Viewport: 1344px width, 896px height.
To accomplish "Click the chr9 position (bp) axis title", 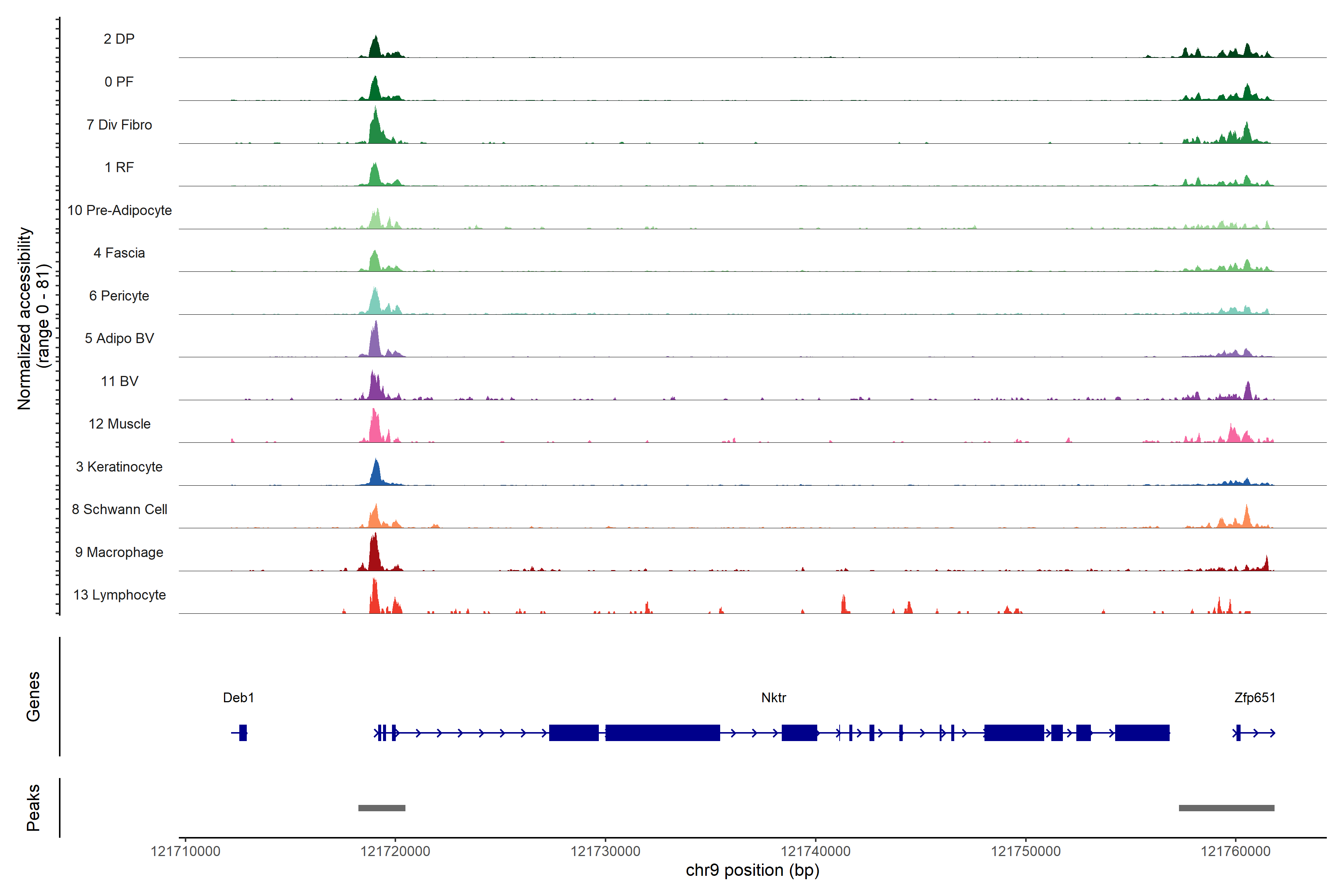I will (752, 870).
